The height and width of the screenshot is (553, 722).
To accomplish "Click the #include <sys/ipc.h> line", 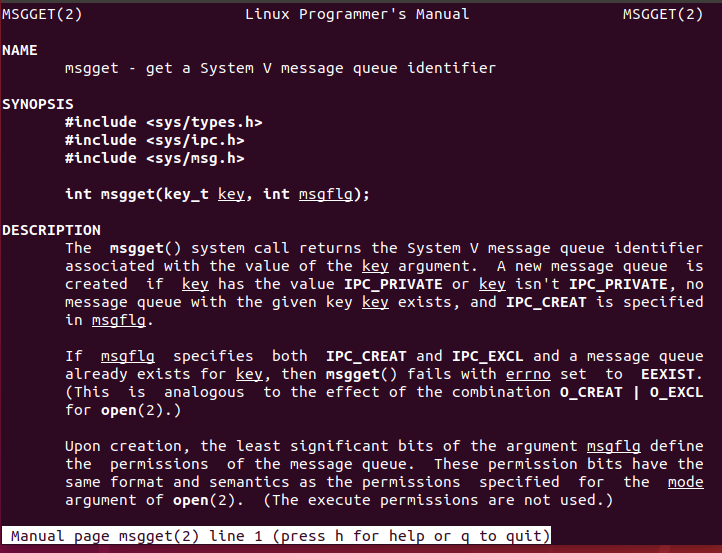I will coord(155,140).
